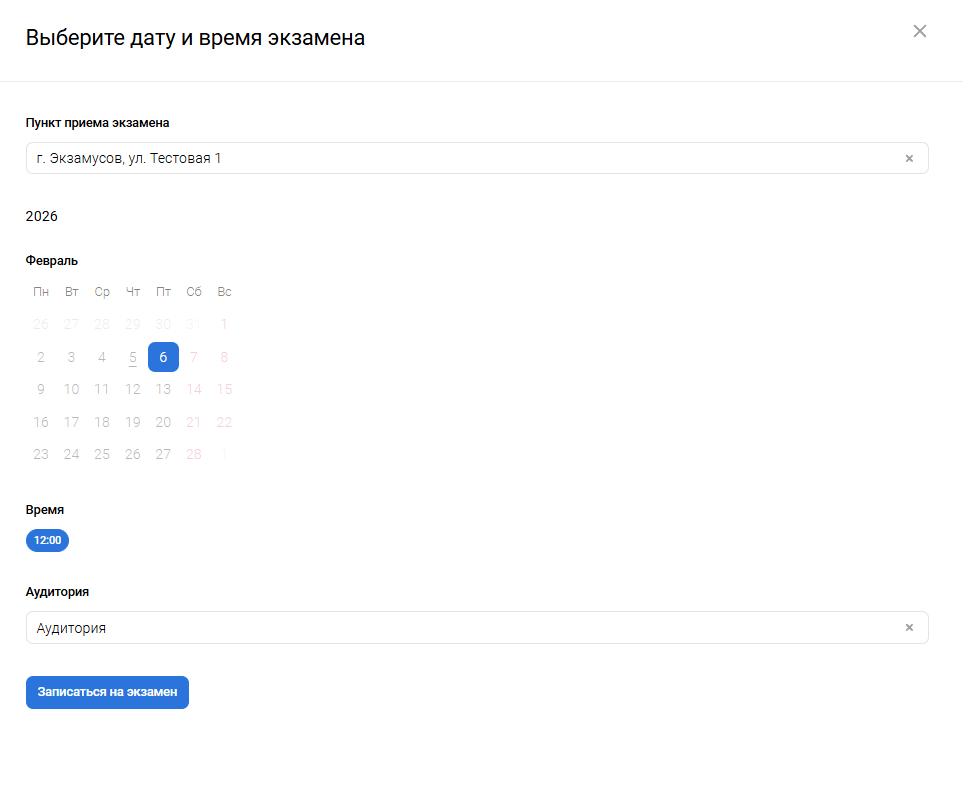Choose February 13 in the calendar
The height and width of the screenshot is (789, 963).
click(x=163, y=389)
